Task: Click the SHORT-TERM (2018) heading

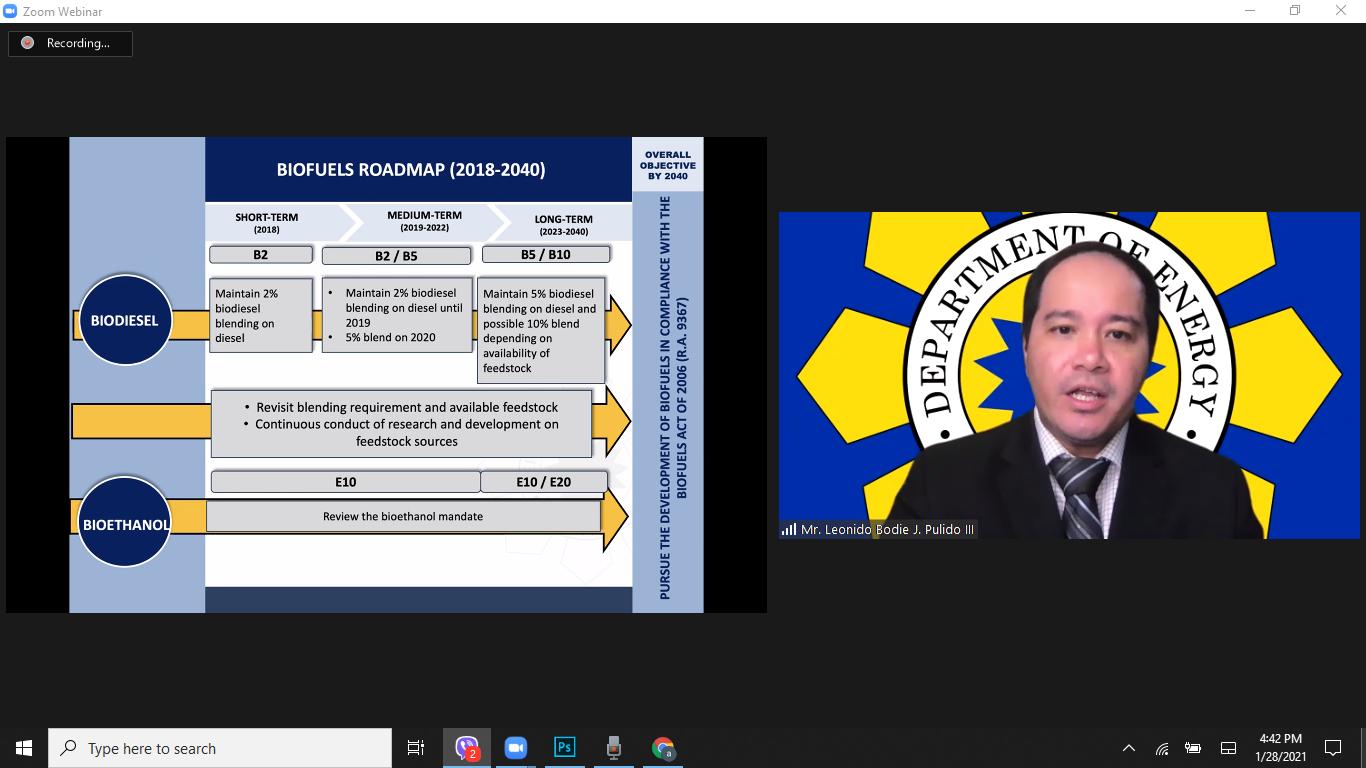Action: coord(267,223)
